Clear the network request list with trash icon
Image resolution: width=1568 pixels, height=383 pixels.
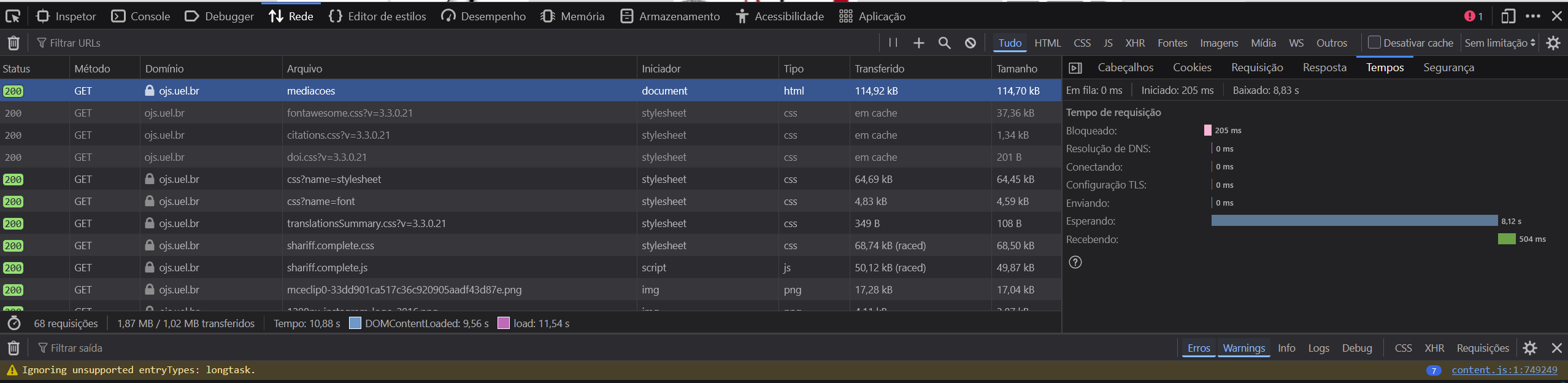(13, 43)
